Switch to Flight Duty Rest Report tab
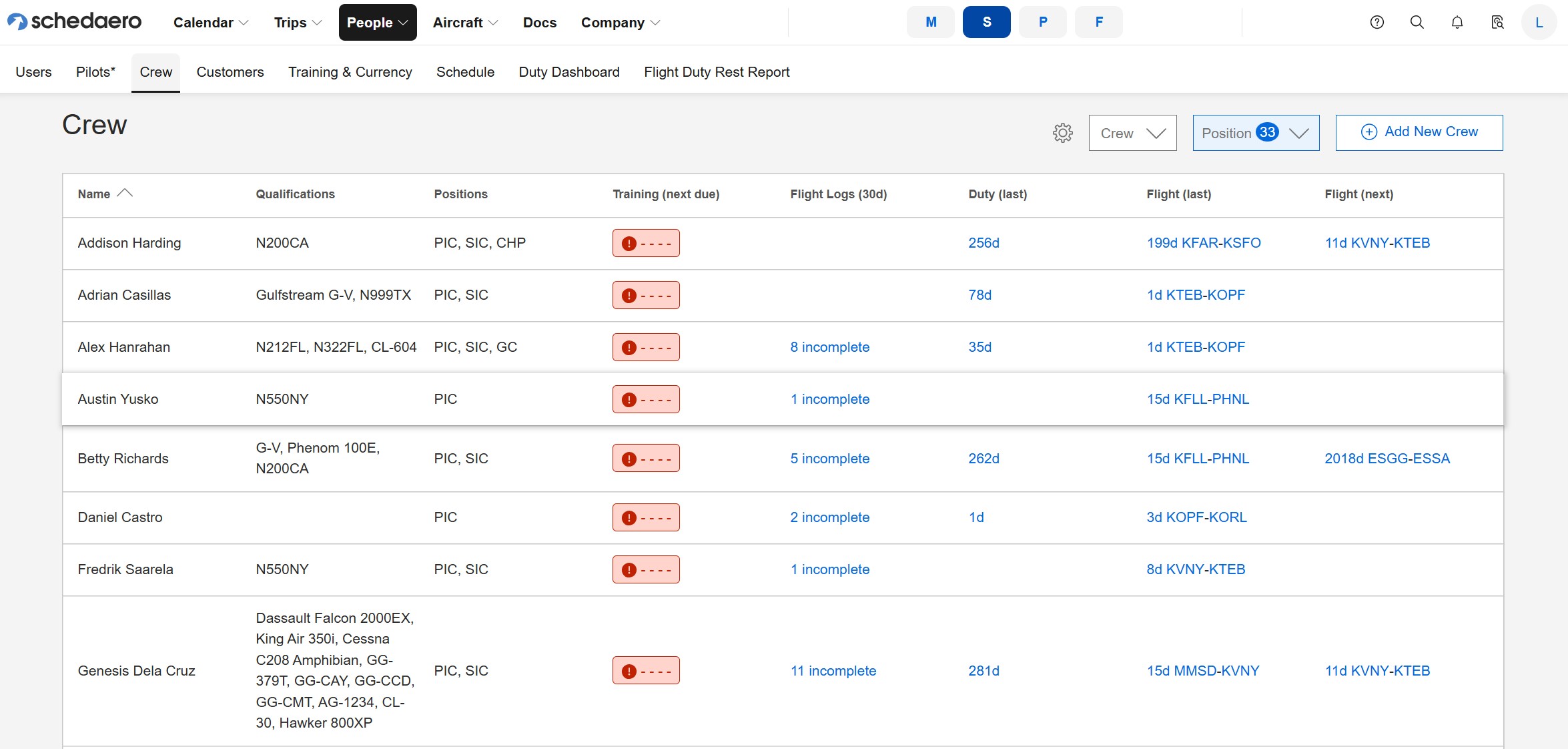1568x749 pixels. point(717,72)
